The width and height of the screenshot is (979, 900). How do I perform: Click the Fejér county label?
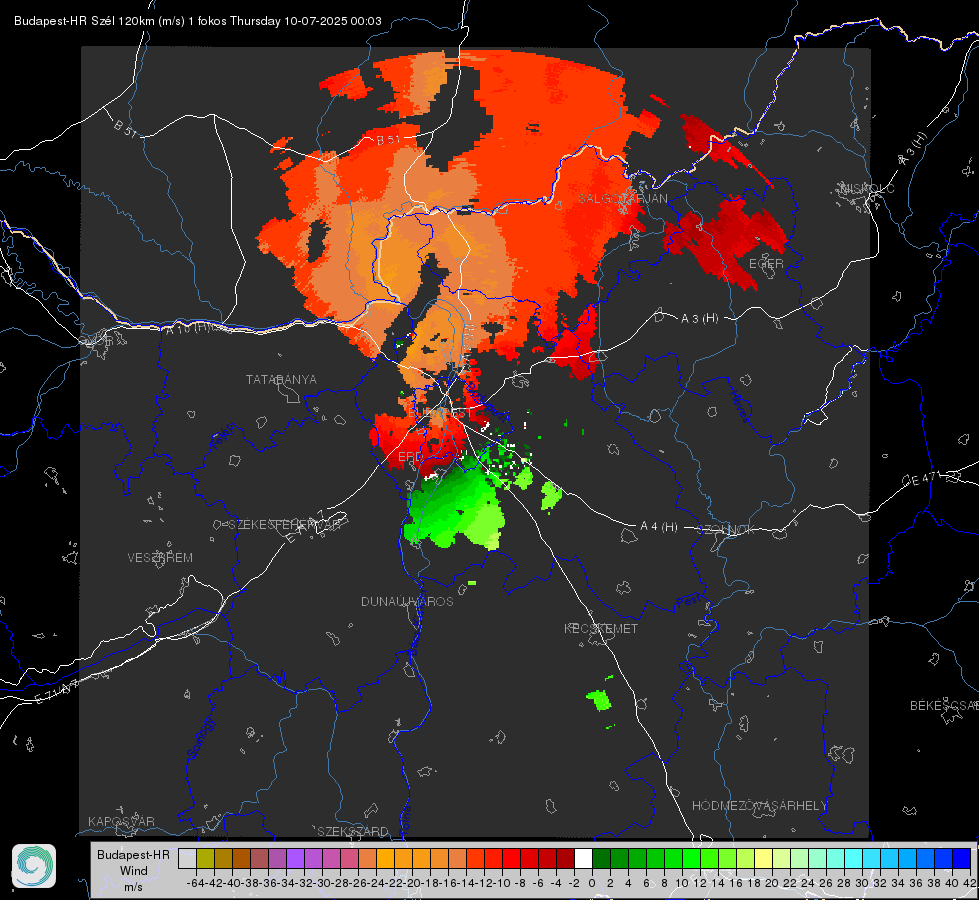(x=224, y=437)
